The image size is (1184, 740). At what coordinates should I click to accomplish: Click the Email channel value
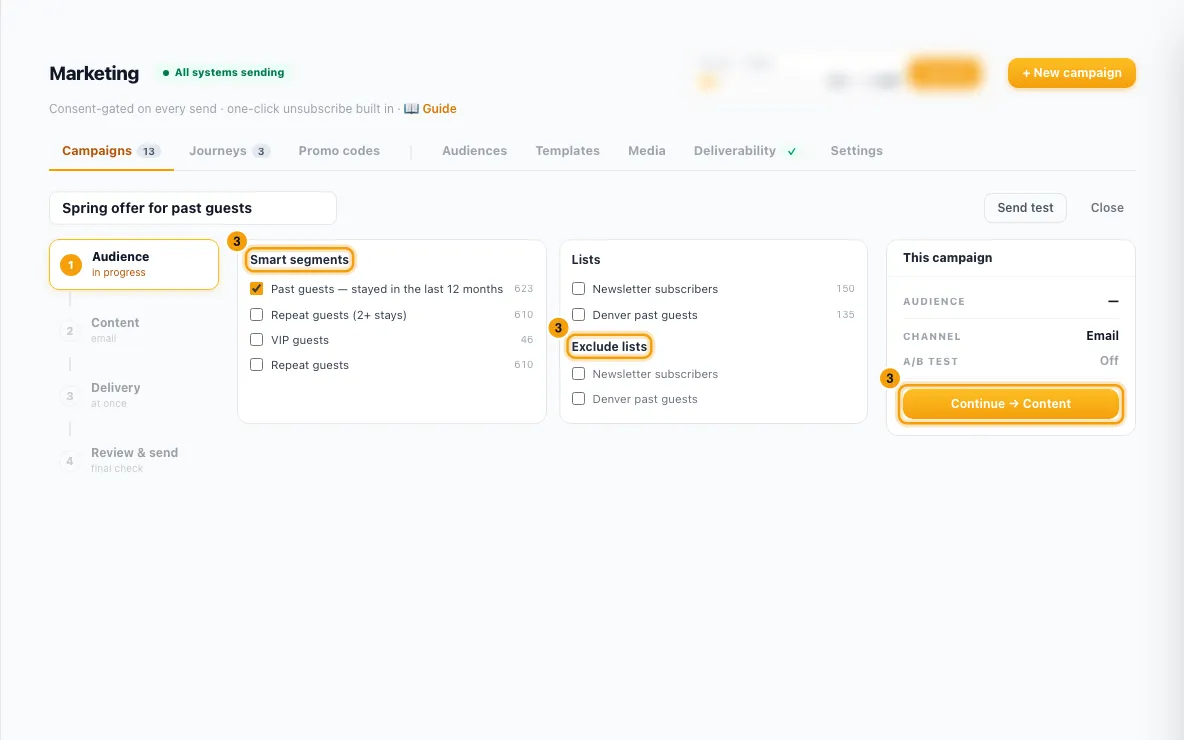pyautogui.click(x=1102, y=336)
